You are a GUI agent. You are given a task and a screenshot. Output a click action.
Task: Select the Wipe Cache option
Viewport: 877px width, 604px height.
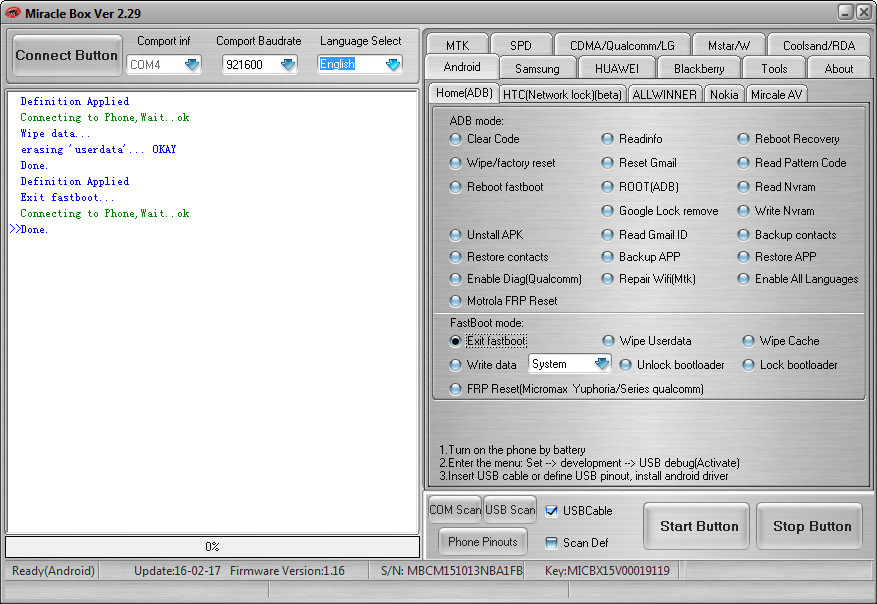(781, 341)
